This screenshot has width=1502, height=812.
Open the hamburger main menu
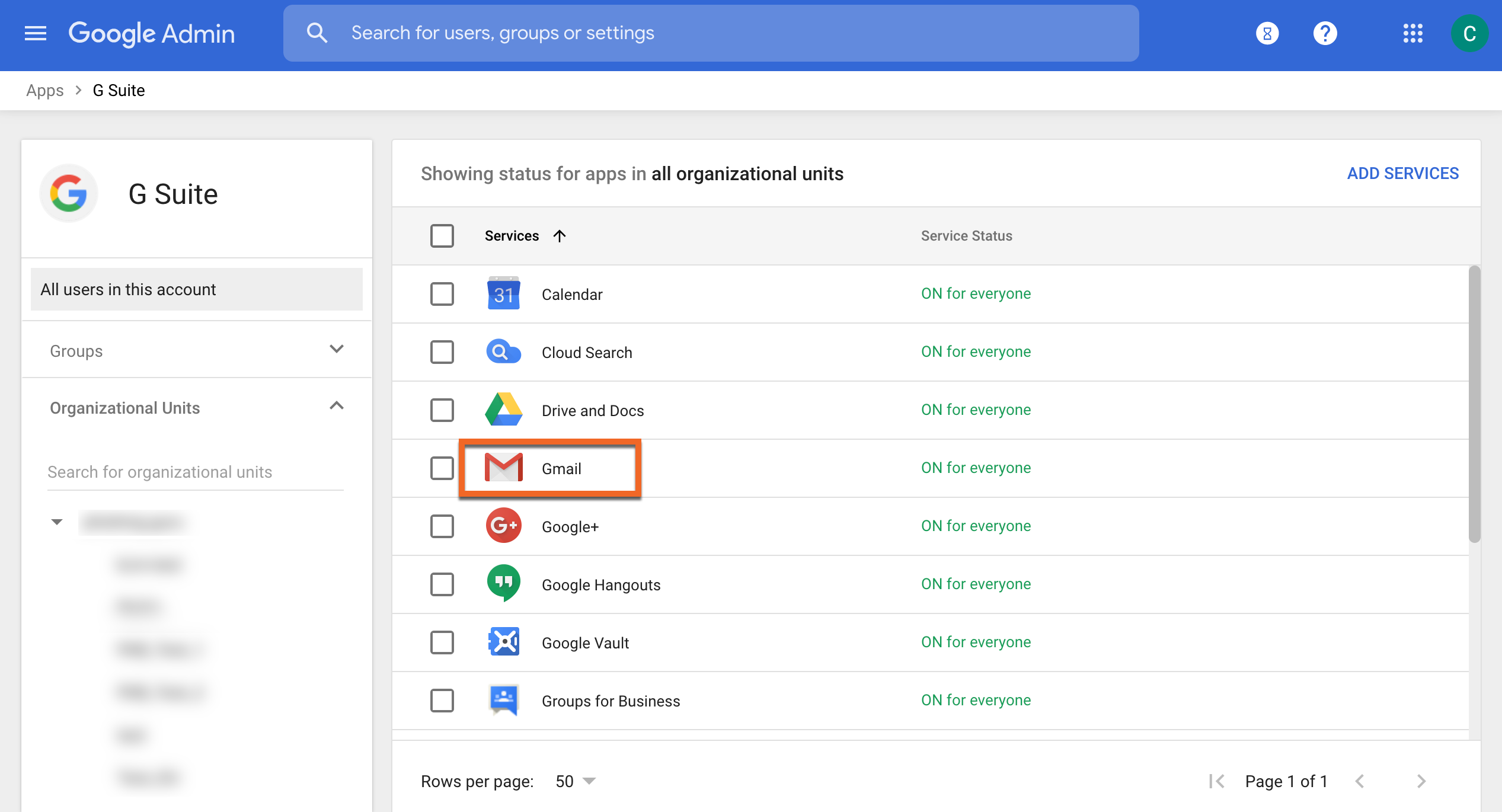pos(36,33)
